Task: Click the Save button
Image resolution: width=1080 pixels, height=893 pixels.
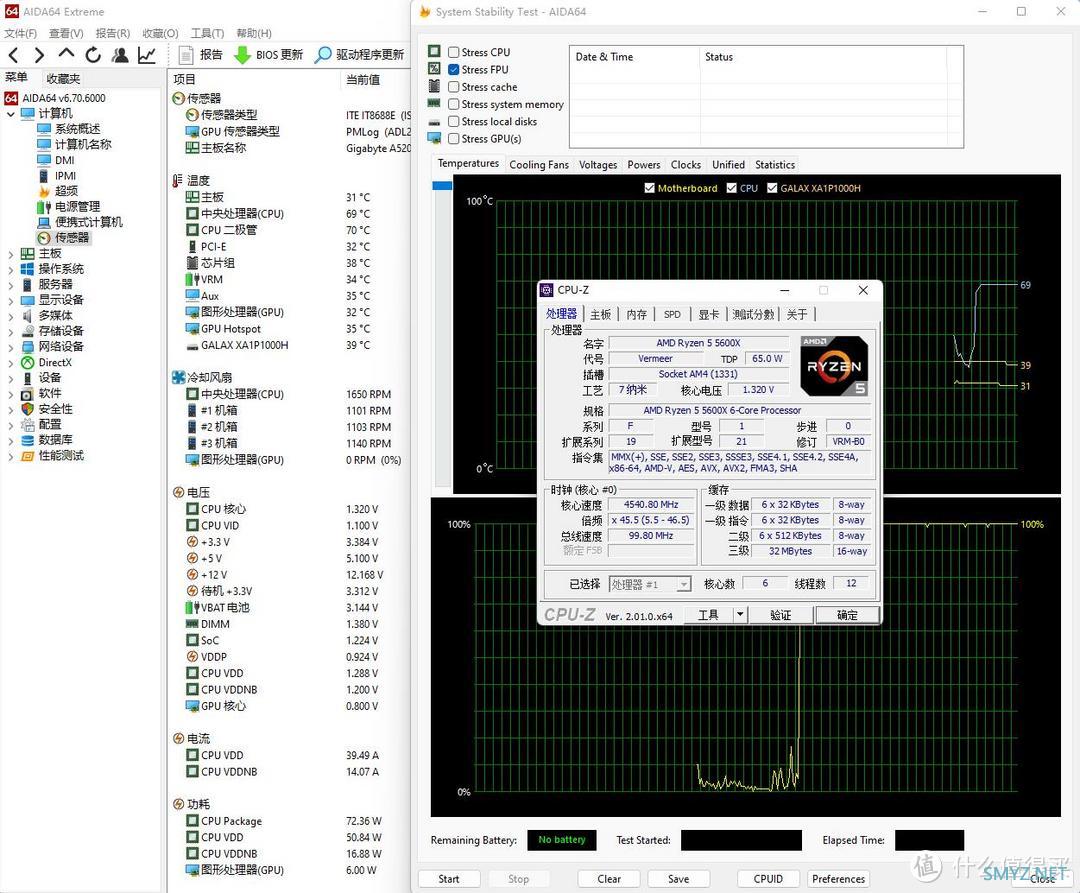Action: (678, 879)
